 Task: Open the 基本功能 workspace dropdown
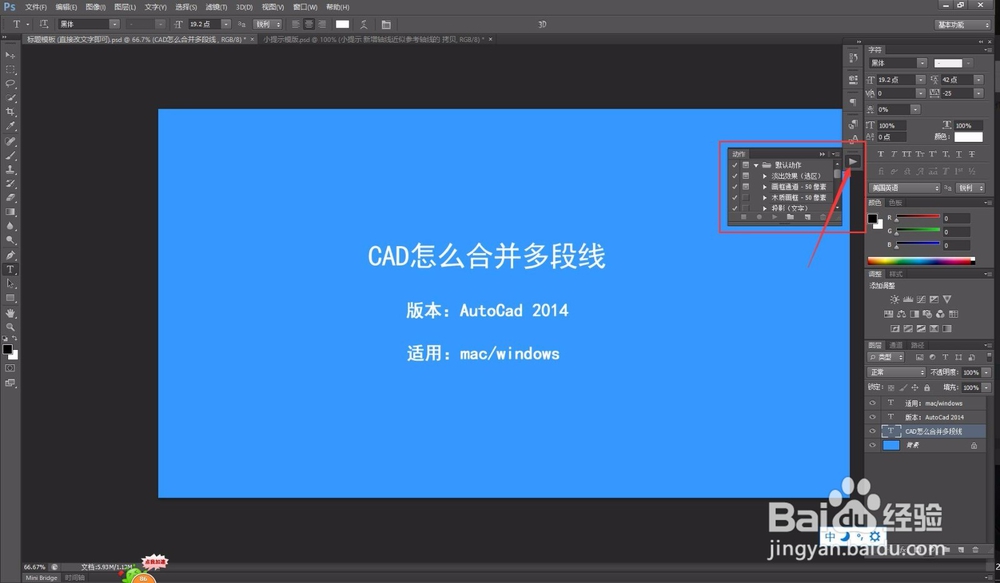tap(962, 24)
